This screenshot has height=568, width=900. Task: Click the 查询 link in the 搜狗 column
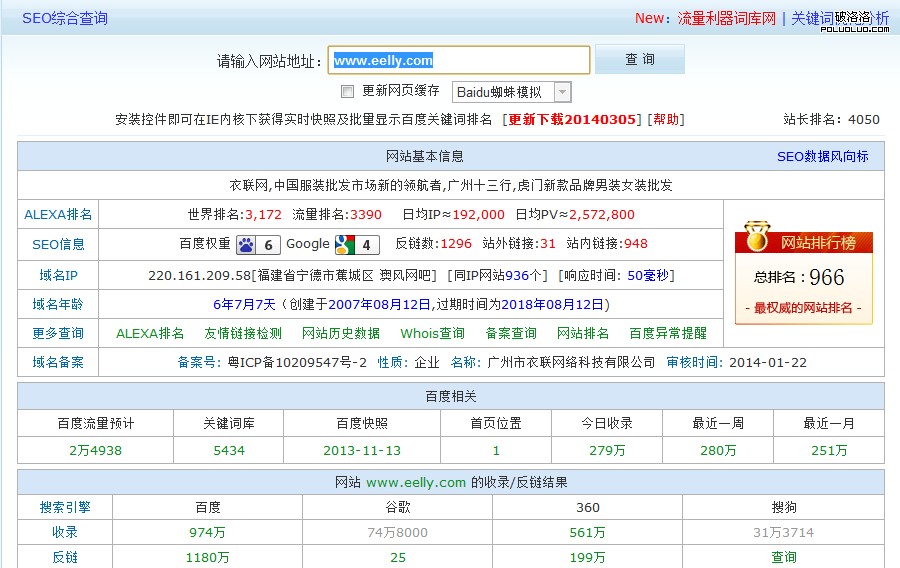[784, 557]
